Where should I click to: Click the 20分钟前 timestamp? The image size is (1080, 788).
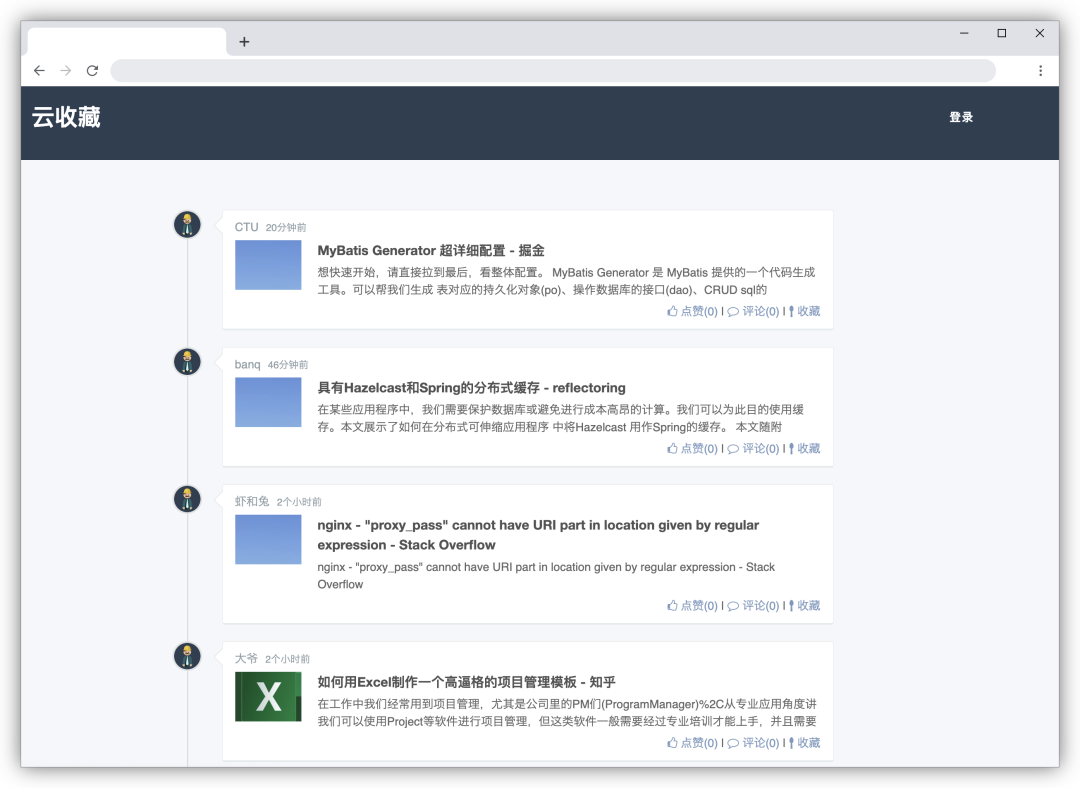pyautogui.click(x=286, y=228)
